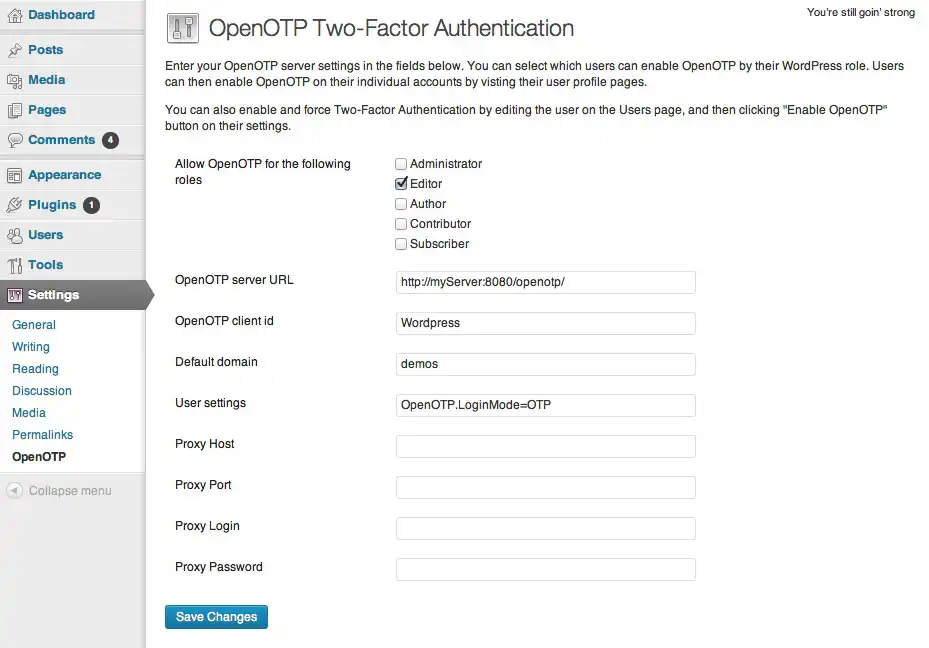Click the Media library icon
This screenshot has height=648, width=929.
coord(15,80)
